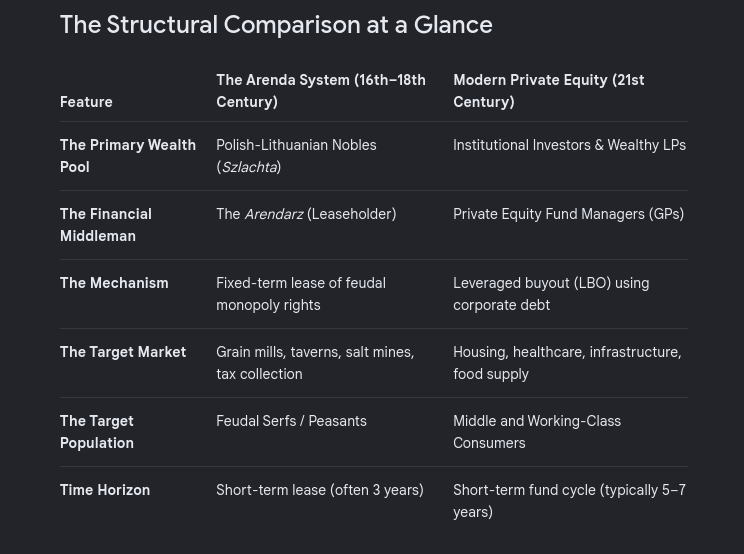Click 'Fixed-term lease of feudal monopoly rights'
Viewport: 744px width, 554px height.
pyautogui.click(x=301, y=294)
